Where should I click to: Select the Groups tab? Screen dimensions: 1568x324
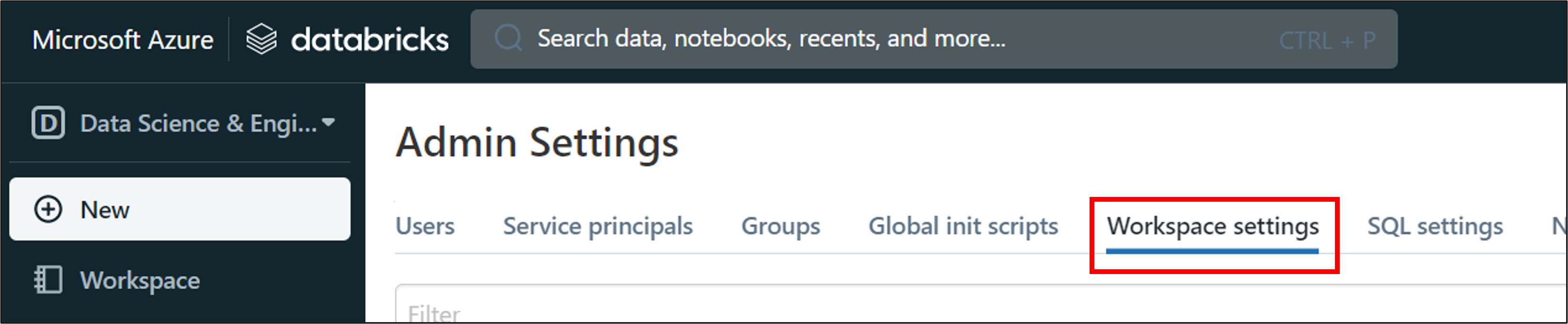780,226
